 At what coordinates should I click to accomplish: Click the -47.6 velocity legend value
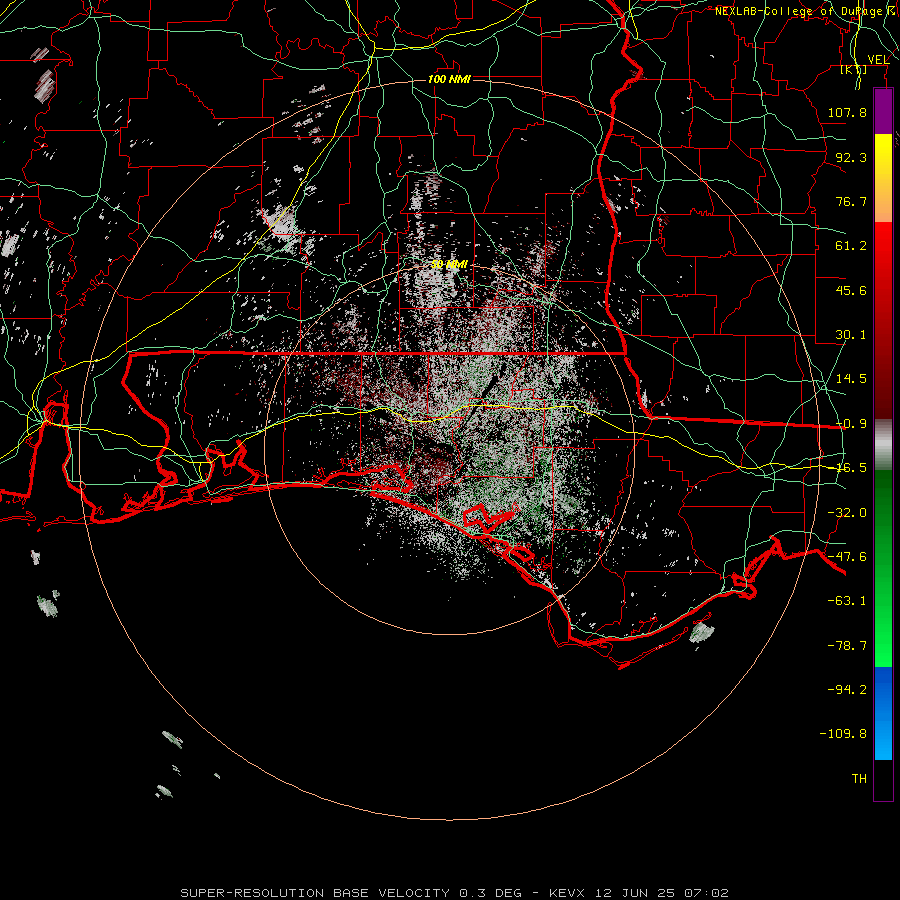[x=847, y=557]
